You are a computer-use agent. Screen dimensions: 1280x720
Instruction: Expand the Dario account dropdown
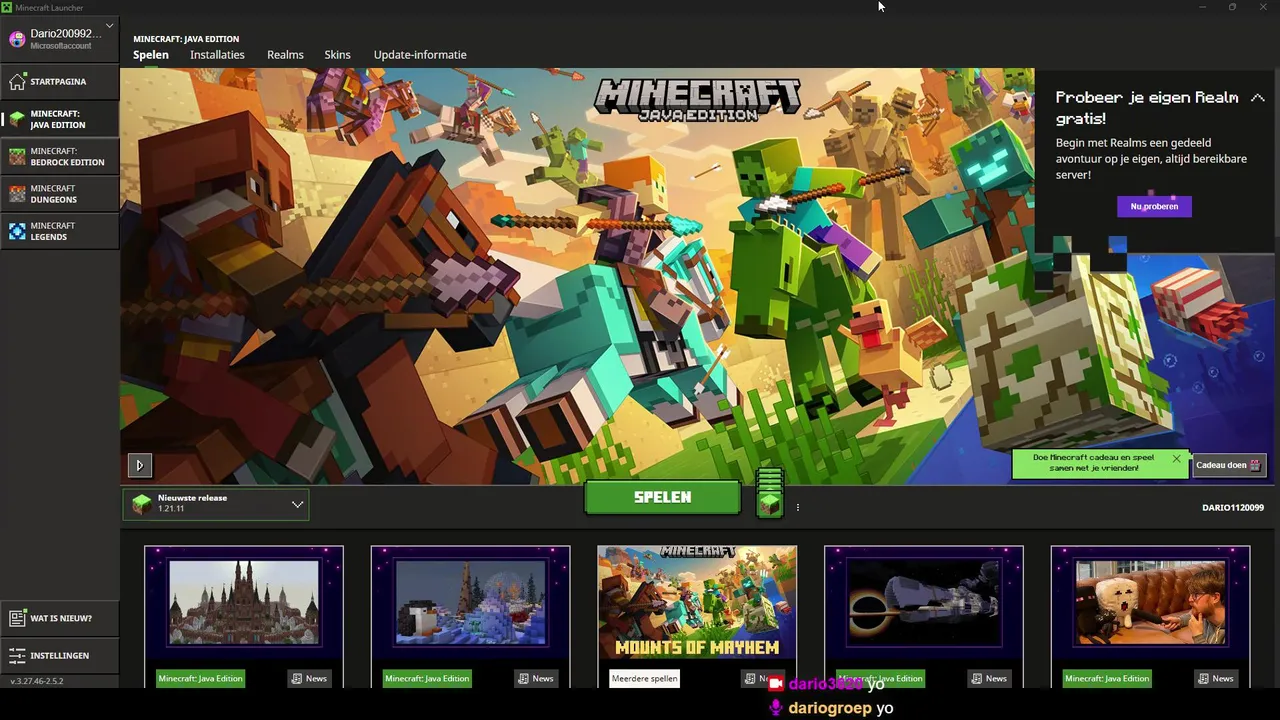109,26
